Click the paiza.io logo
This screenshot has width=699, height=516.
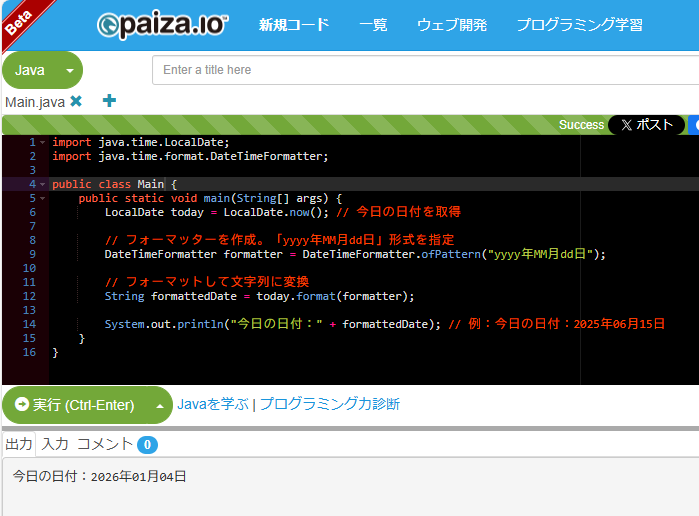(163, 25)
